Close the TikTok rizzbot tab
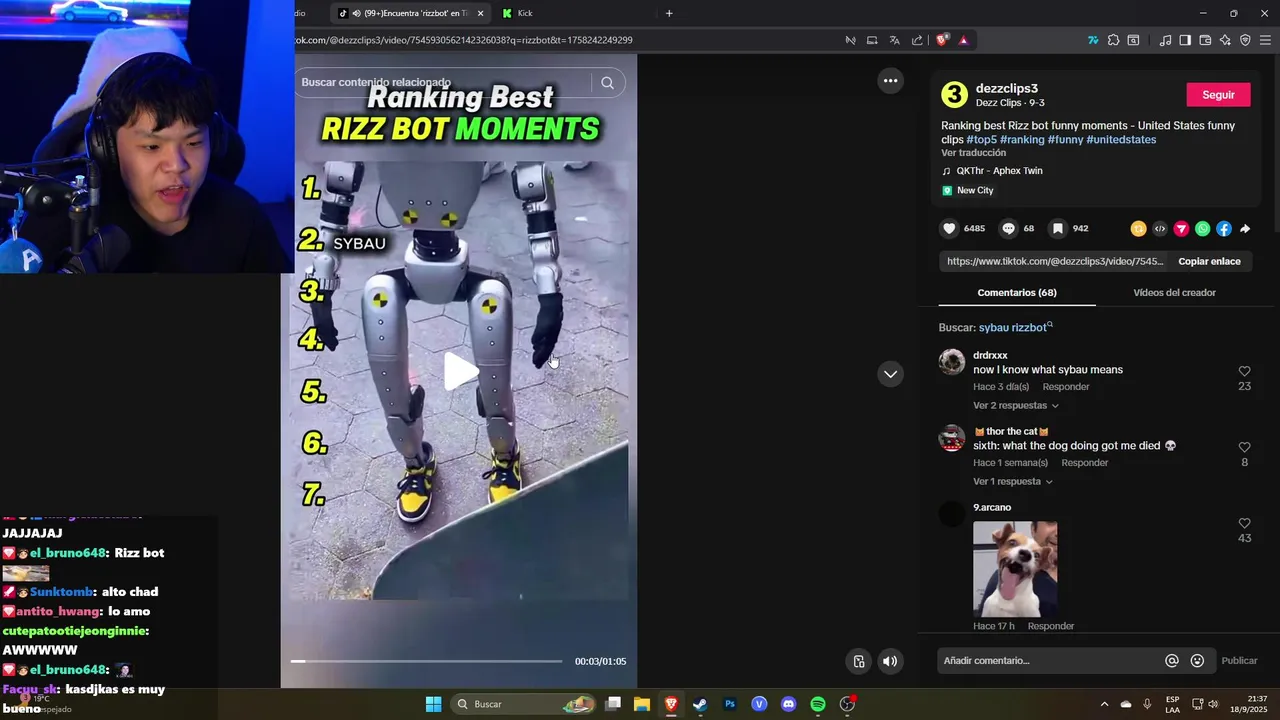Screen dimensions: 1280x720 click(x=480, y=13)
